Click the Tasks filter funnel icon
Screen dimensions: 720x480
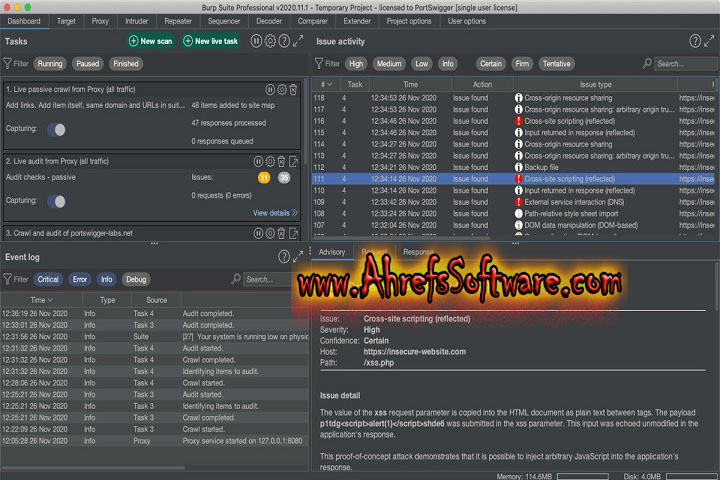point(8,63)
